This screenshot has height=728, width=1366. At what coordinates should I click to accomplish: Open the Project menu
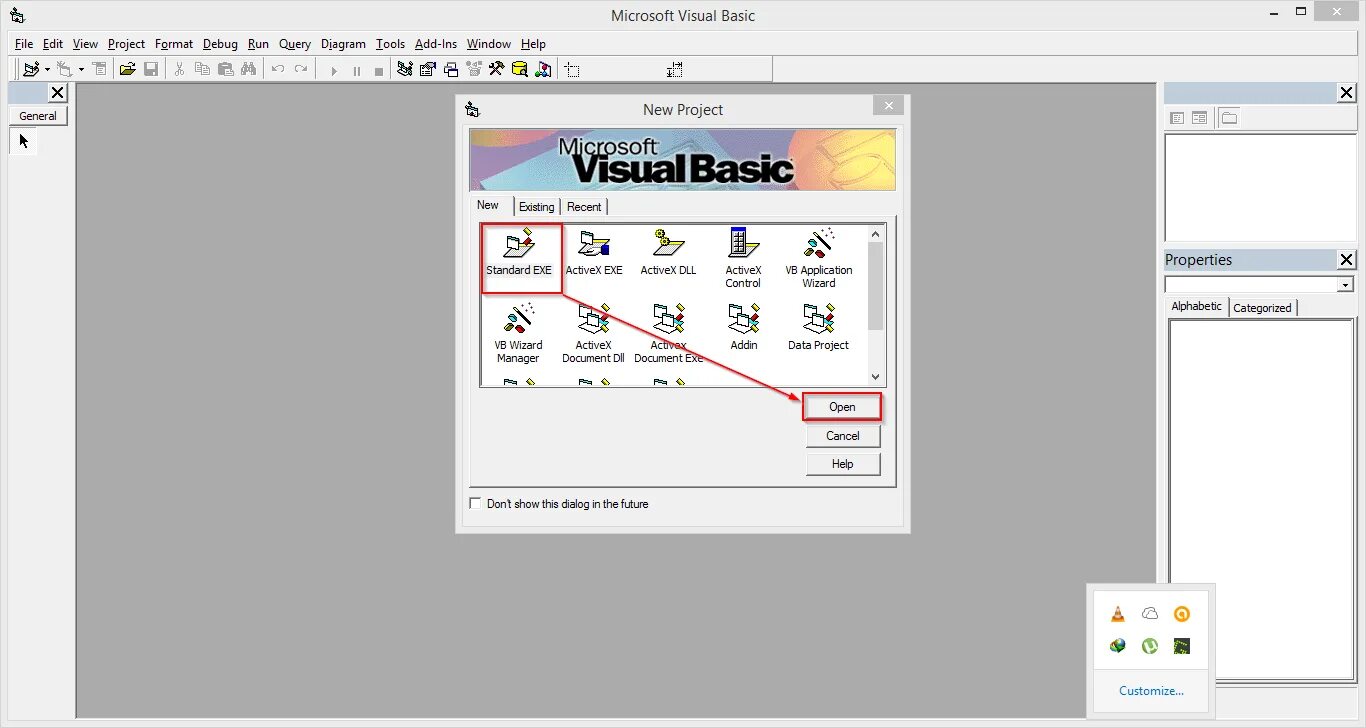coord(126,44)
